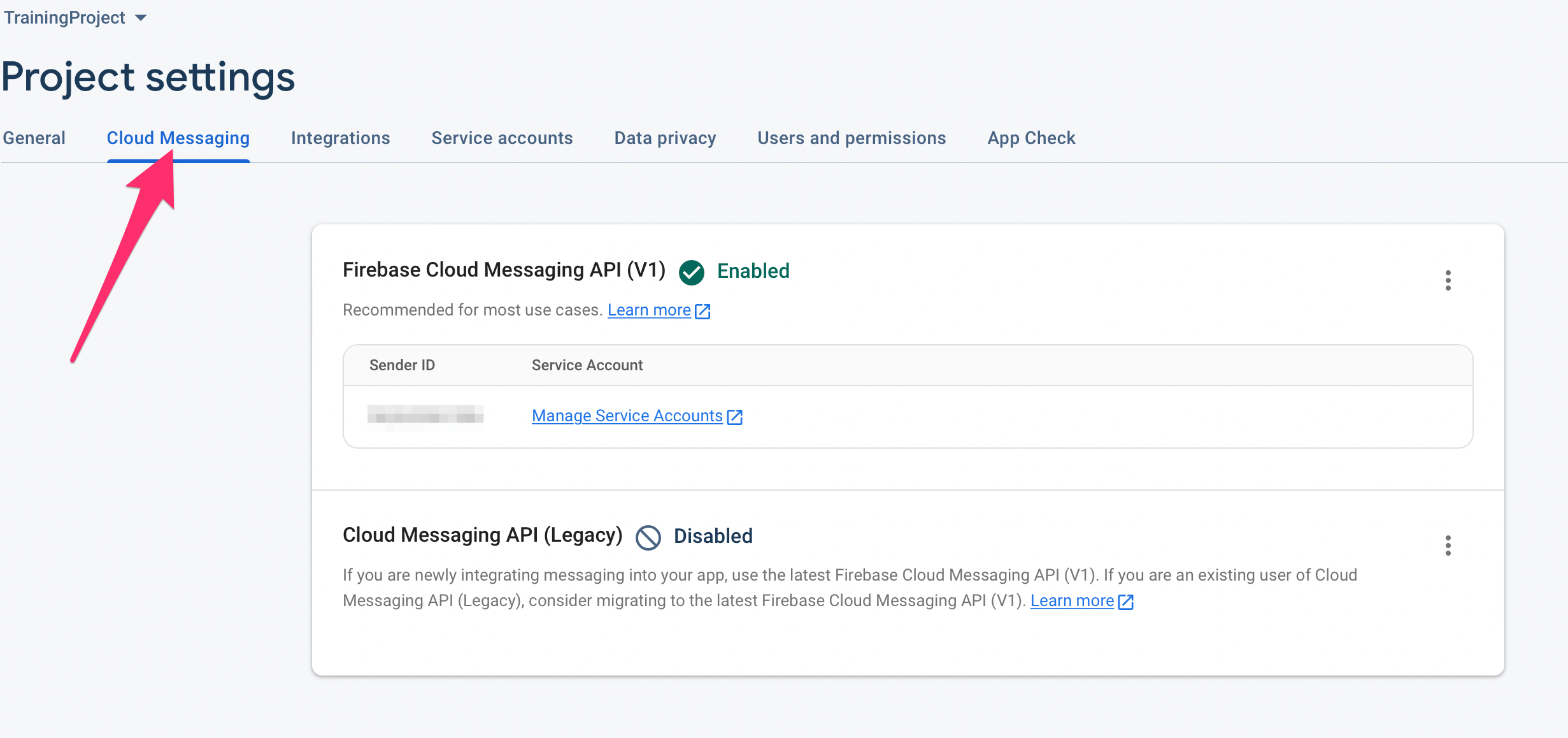The width and height of the screenshot is (1568, 738).
Task: Click Learn more link in the Legacy API description
Action: click(x=1073, y=601)
